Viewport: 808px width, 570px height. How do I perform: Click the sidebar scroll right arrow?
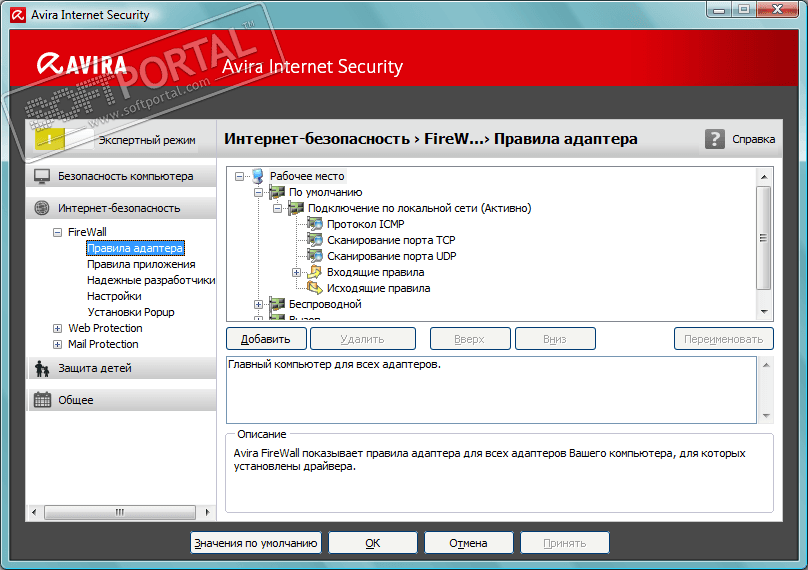pyautogui.click(x=207, y=512)
